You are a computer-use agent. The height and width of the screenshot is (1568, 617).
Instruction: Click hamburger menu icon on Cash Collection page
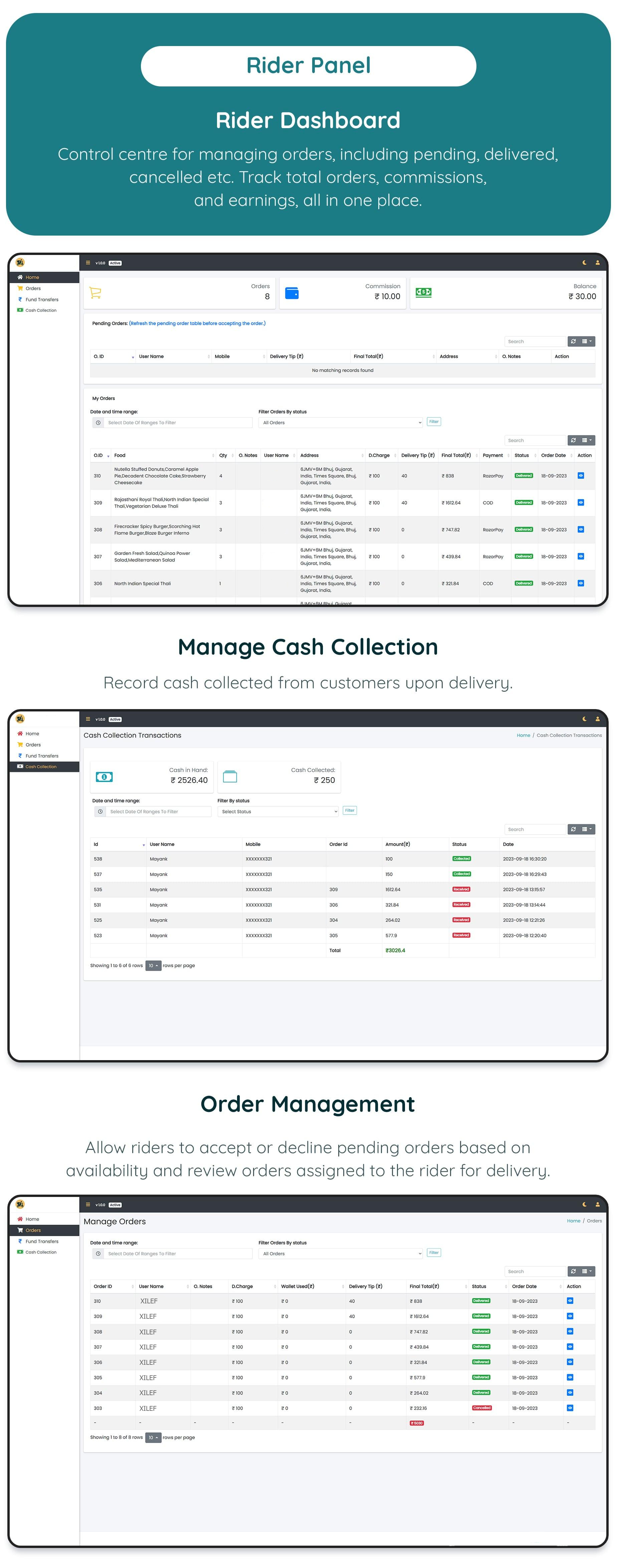point(88,719)
